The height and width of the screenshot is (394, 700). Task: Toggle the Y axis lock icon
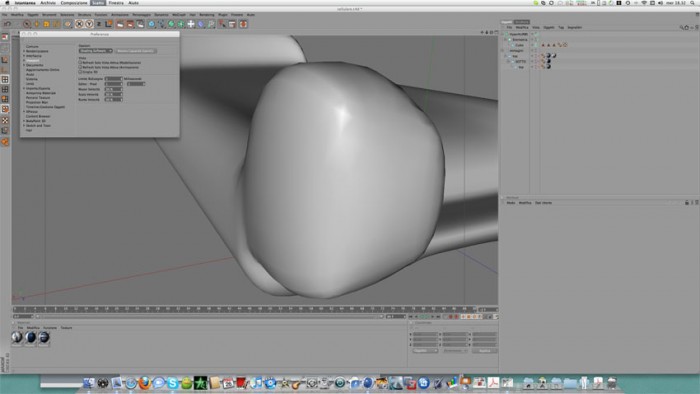tap(89, 24)
